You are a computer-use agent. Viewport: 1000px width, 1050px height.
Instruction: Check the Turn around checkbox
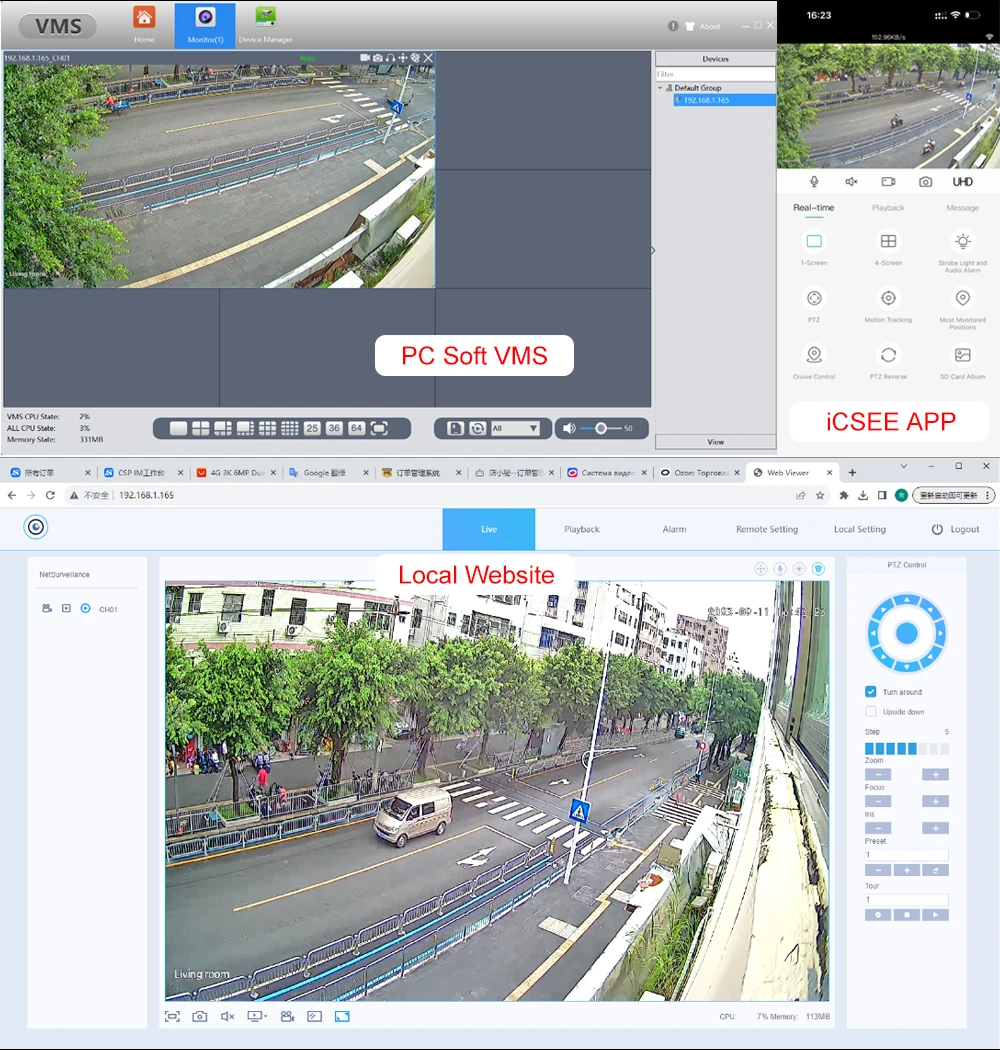point(870,692)
